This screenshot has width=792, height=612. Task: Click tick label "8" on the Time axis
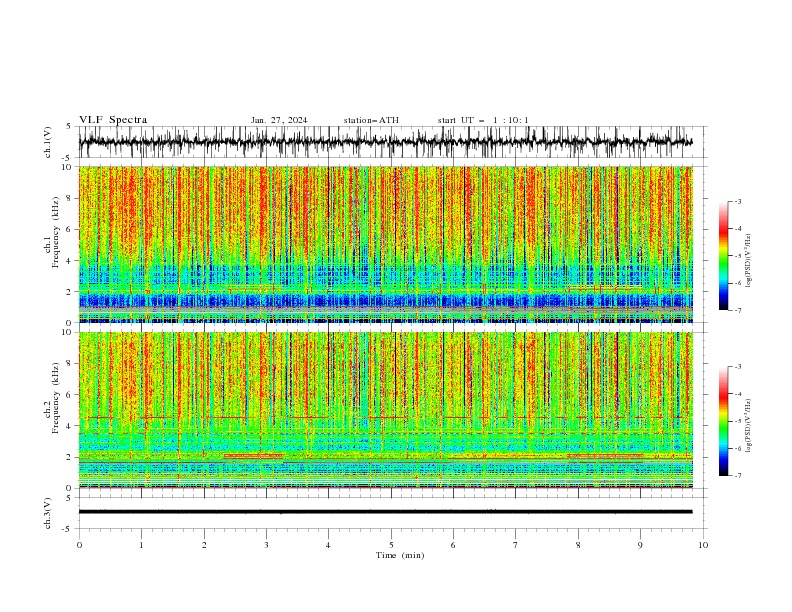click(578, 545)
